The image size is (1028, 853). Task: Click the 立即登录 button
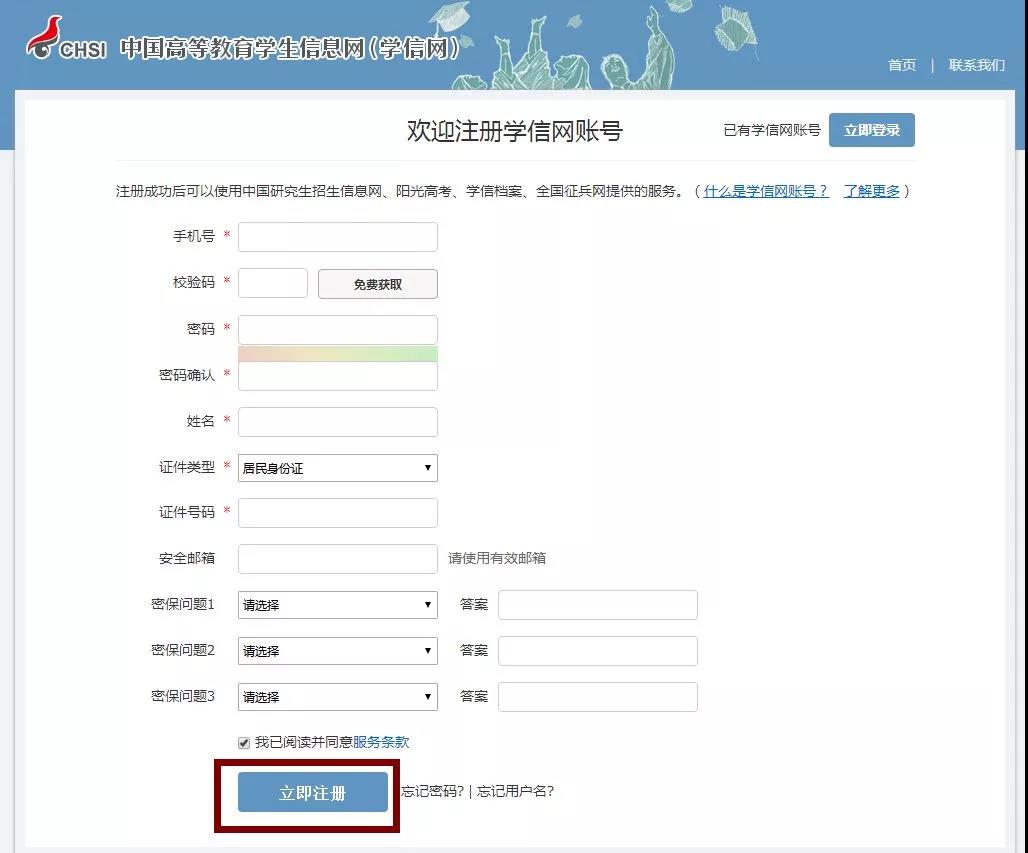click(871, 130)
